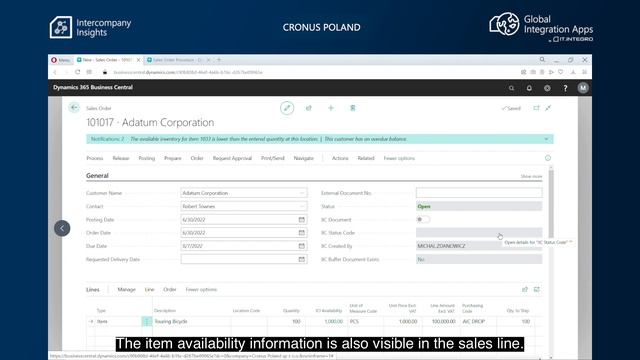Image resolution: width=640 pixels, height=360 pixels.
Task: Open the Actions menu
Action: (x=340, y=158)
